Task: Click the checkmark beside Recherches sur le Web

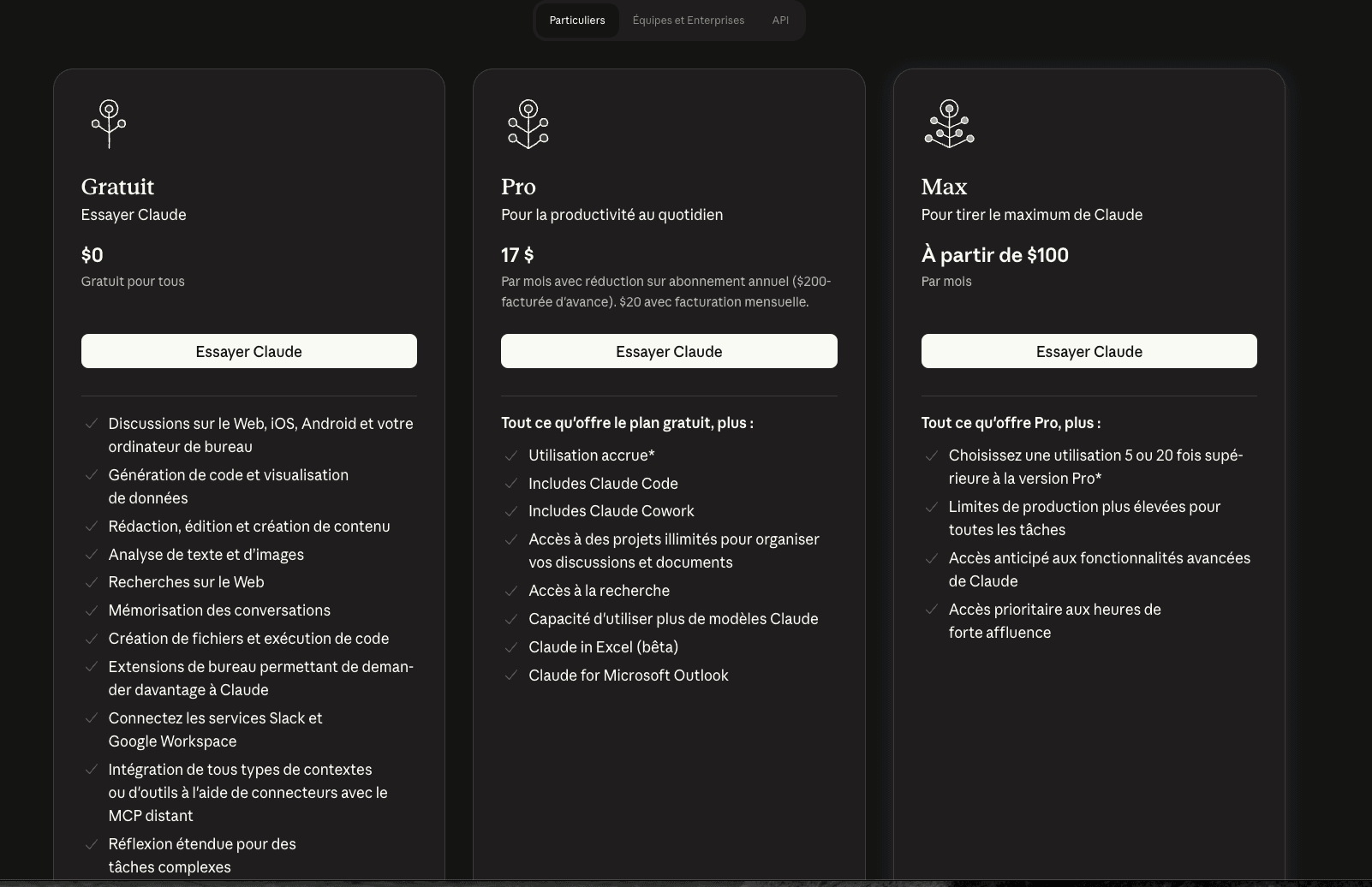Action: [91, 581]
